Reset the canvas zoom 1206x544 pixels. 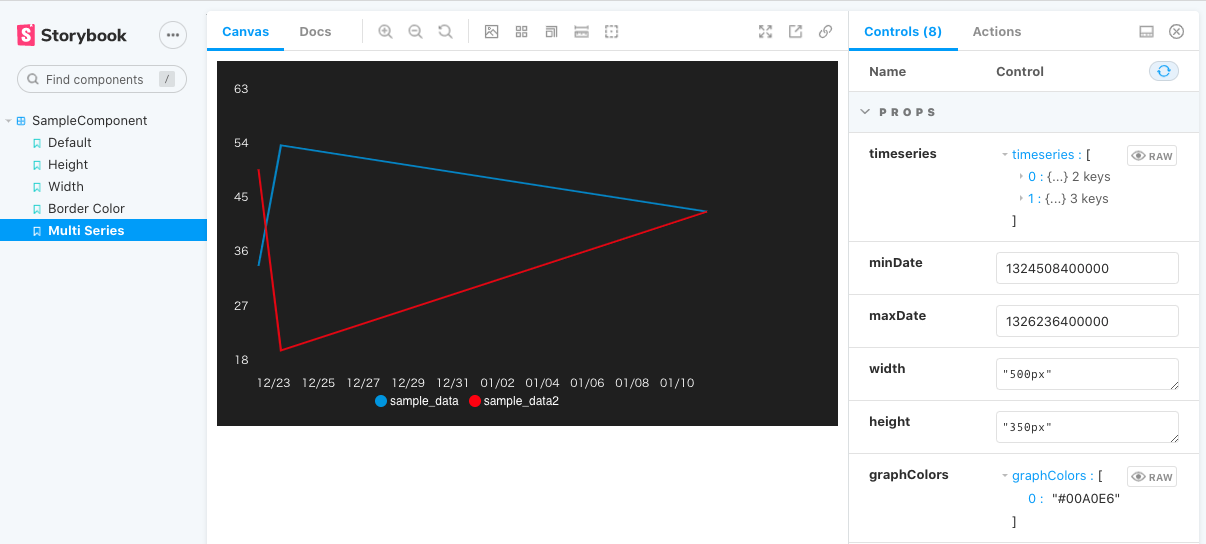(x=445, y=31)
